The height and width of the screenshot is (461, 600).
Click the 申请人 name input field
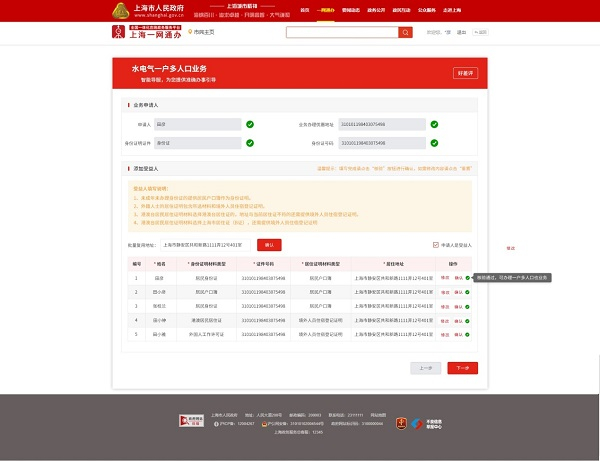197,124
